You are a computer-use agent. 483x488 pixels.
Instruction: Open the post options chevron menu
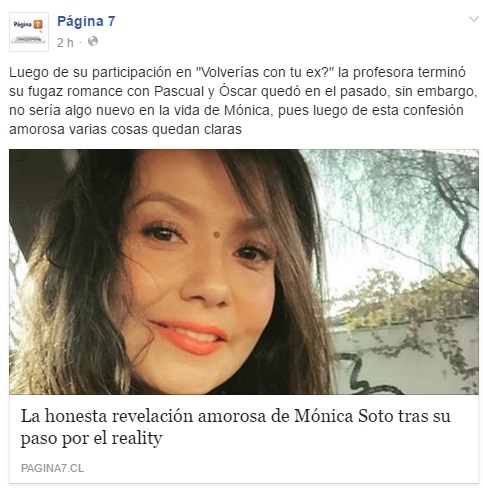[x=473, y=19]
